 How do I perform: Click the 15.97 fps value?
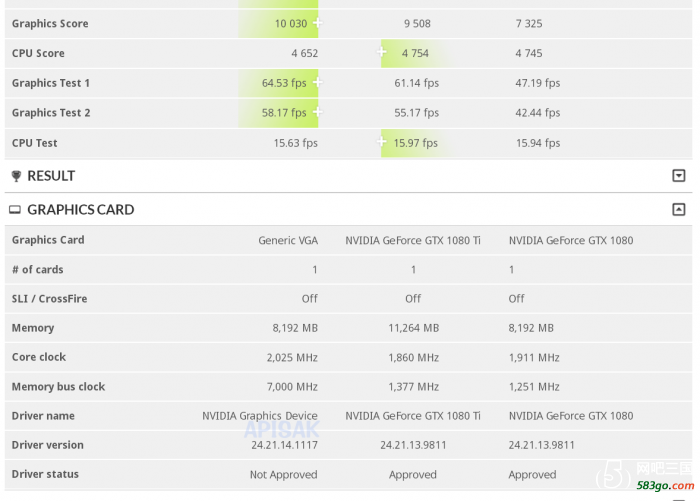coord(416,143)
